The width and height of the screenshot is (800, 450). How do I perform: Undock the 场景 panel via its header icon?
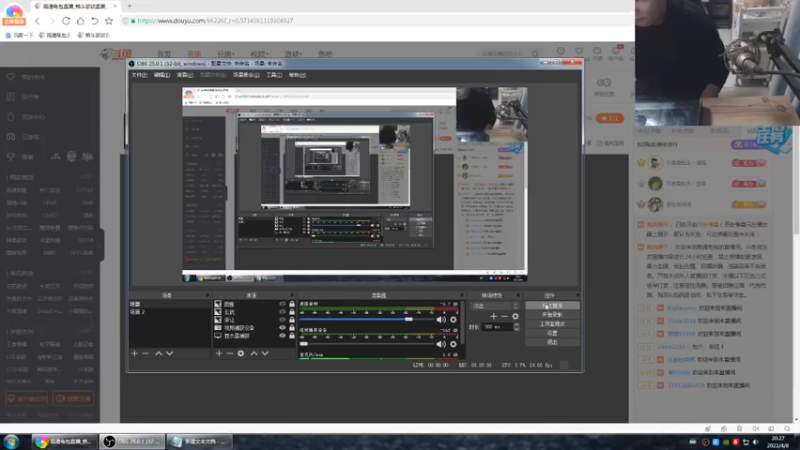207,295
